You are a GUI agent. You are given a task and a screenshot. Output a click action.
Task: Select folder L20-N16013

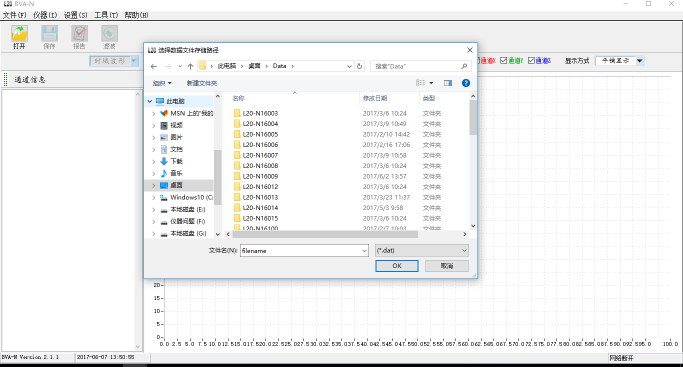[x=260, y=197]
